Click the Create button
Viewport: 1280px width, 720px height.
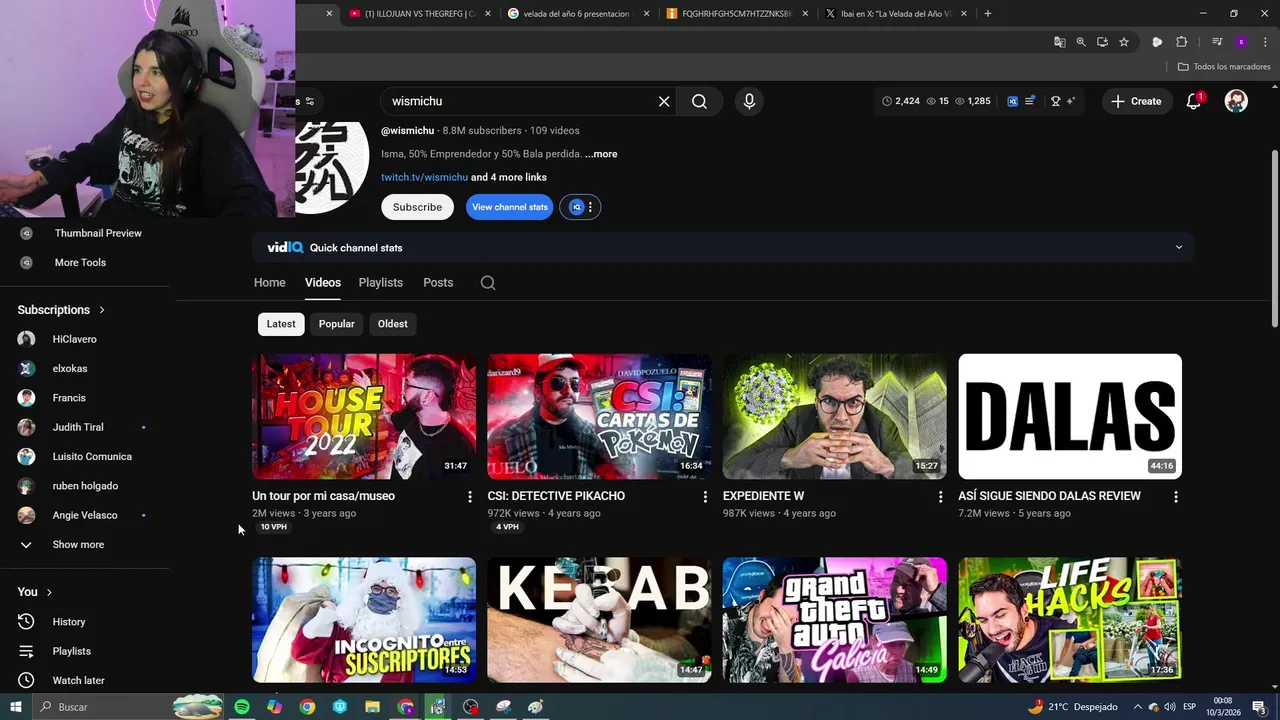point(1136,101)
